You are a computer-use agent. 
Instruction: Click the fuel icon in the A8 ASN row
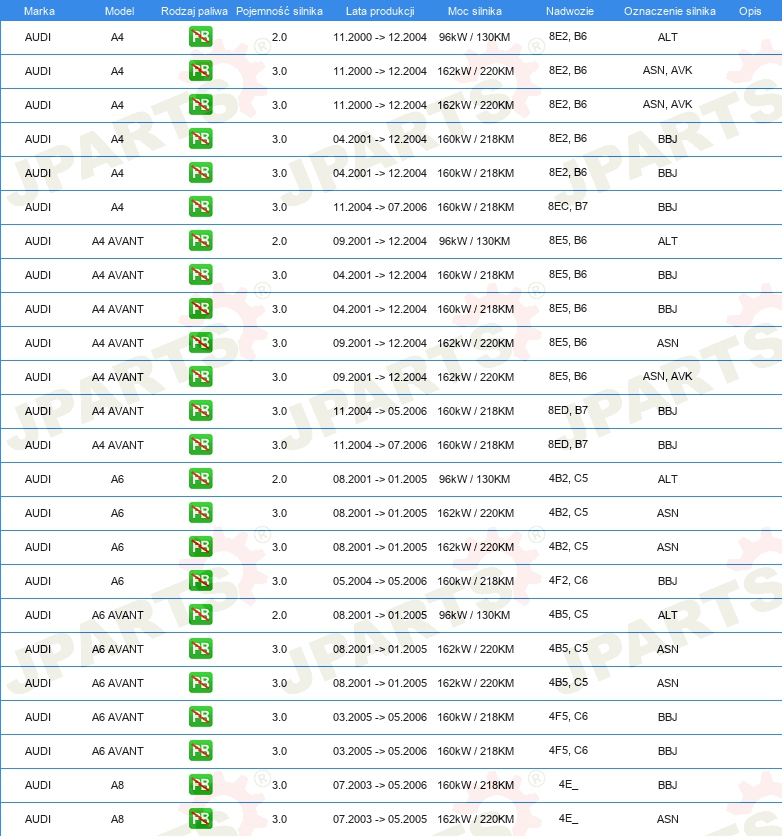200,819
